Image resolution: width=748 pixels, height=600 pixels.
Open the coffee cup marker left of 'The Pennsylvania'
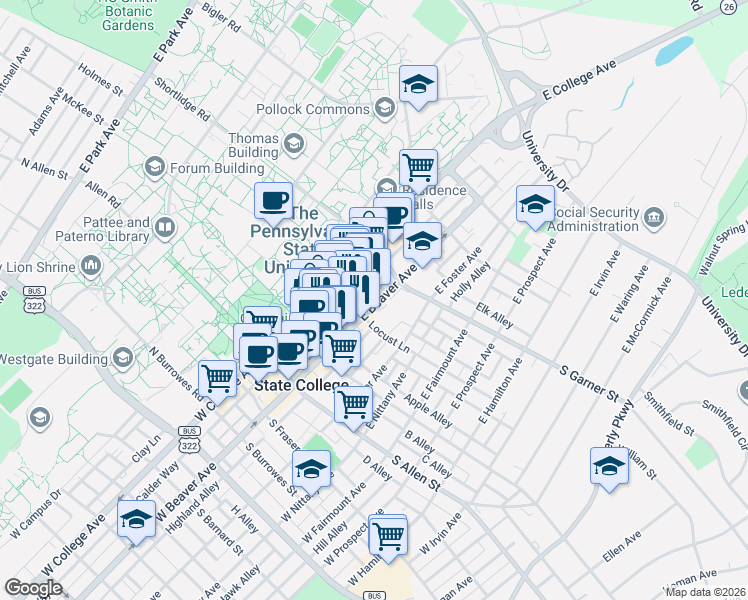(273, 205)
